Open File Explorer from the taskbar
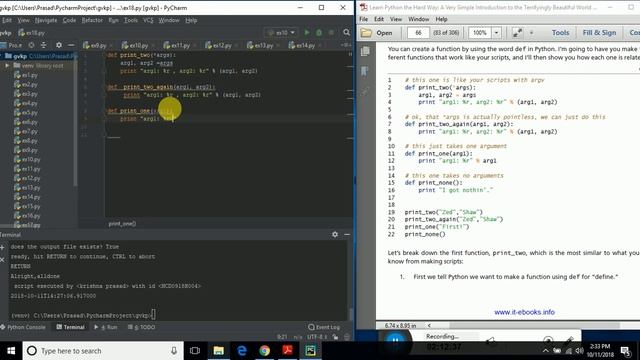The image size is (640, 360). pos(218,351)
